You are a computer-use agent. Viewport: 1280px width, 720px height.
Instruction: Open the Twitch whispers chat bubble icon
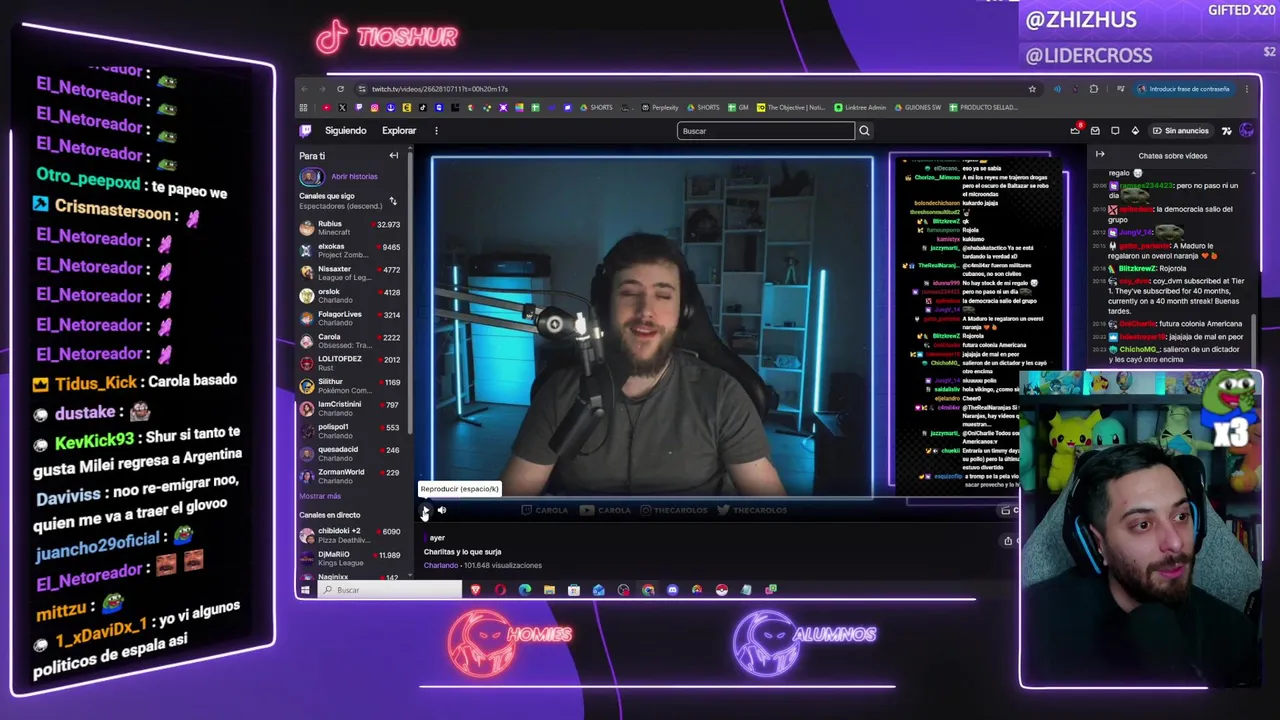coord(1115,130)
